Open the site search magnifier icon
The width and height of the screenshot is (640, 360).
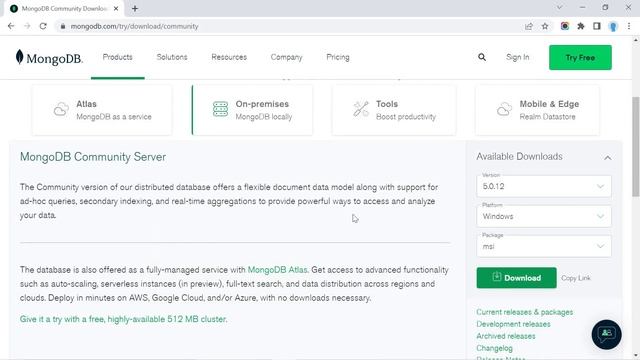tap(482, 57)
